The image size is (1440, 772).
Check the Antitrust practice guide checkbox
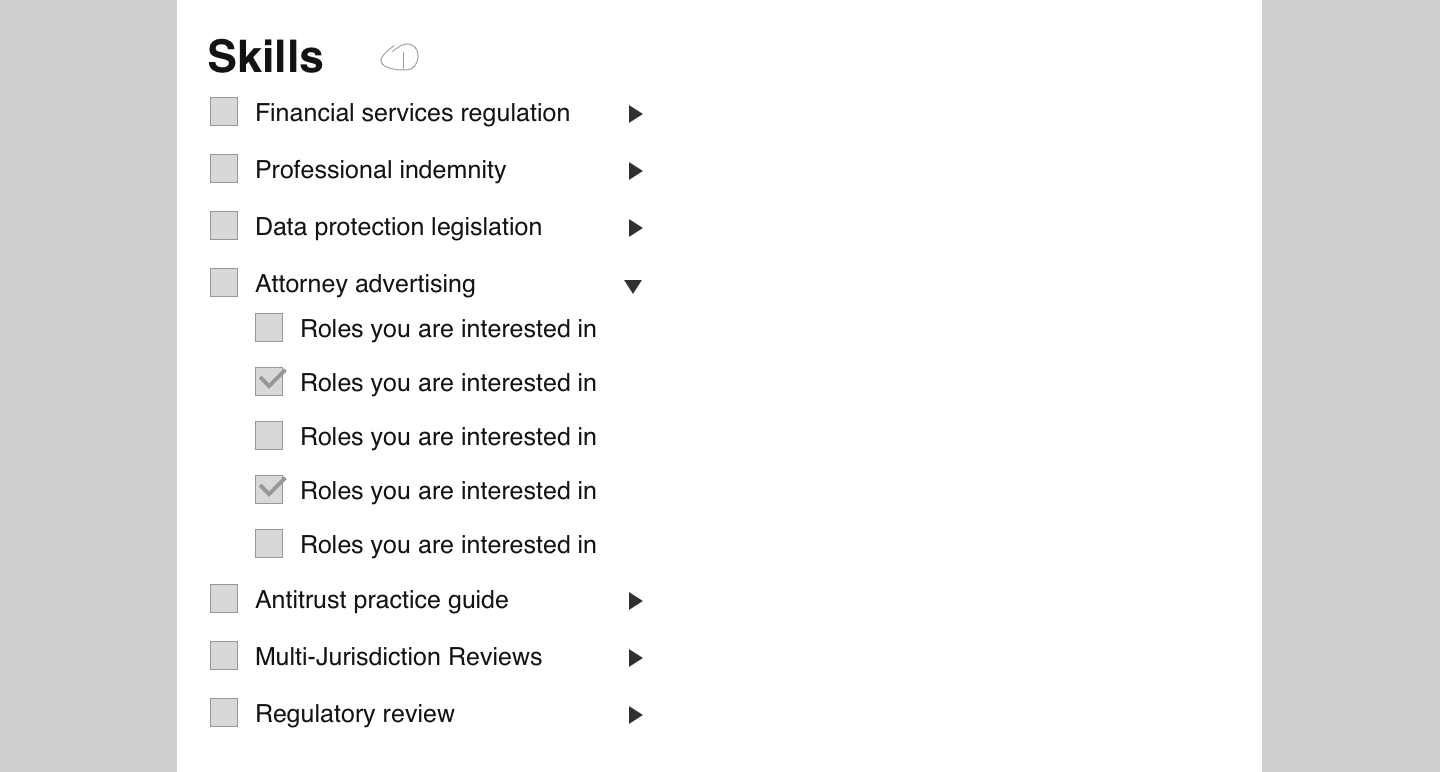click(224, 599)
